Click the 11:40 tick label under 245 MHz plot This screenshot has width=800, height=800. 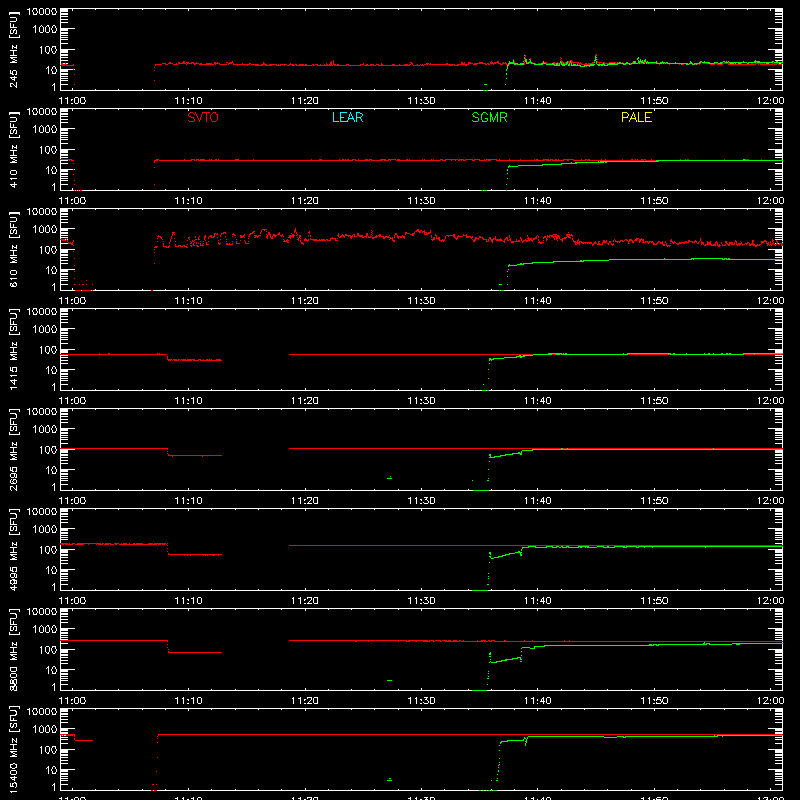click(538, 101)
